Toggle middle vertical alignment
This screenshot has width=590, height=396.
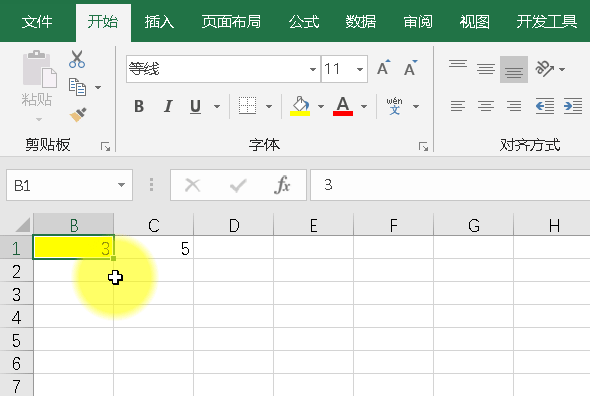coord(486,69)
